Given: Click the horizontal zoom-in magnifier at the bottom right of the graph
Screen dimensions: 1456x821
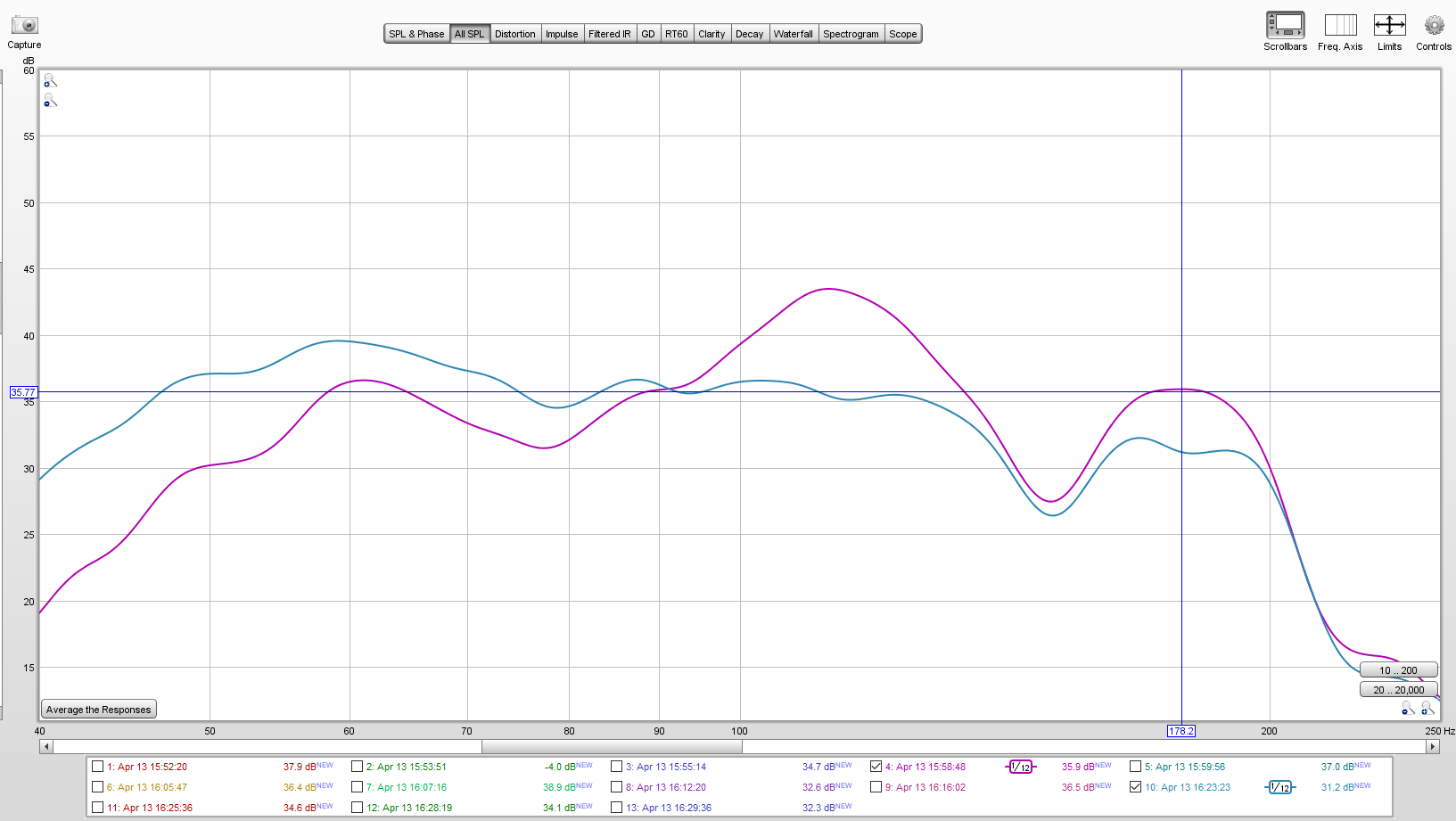Looking at the screenshot, I should 1427,708.
